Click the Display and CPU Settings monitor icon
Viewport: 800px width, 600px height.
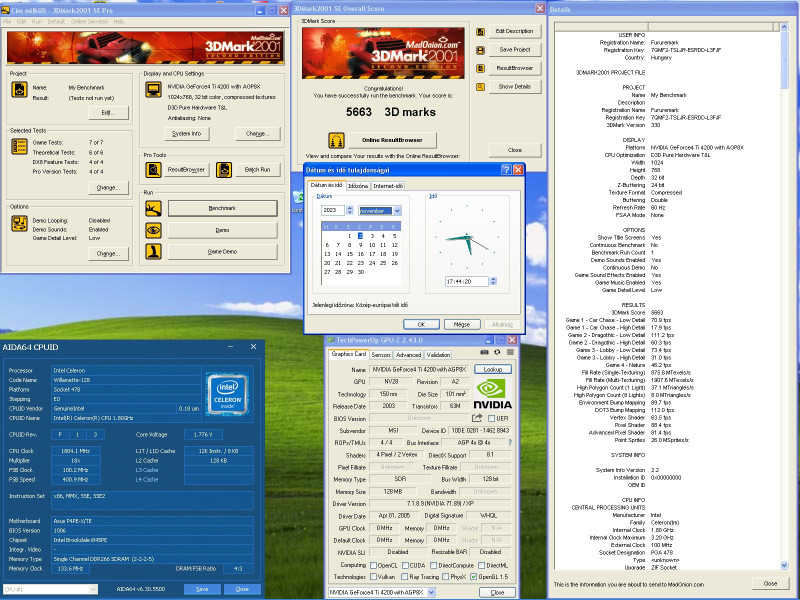pyautogui.click(x=154, y=90)
